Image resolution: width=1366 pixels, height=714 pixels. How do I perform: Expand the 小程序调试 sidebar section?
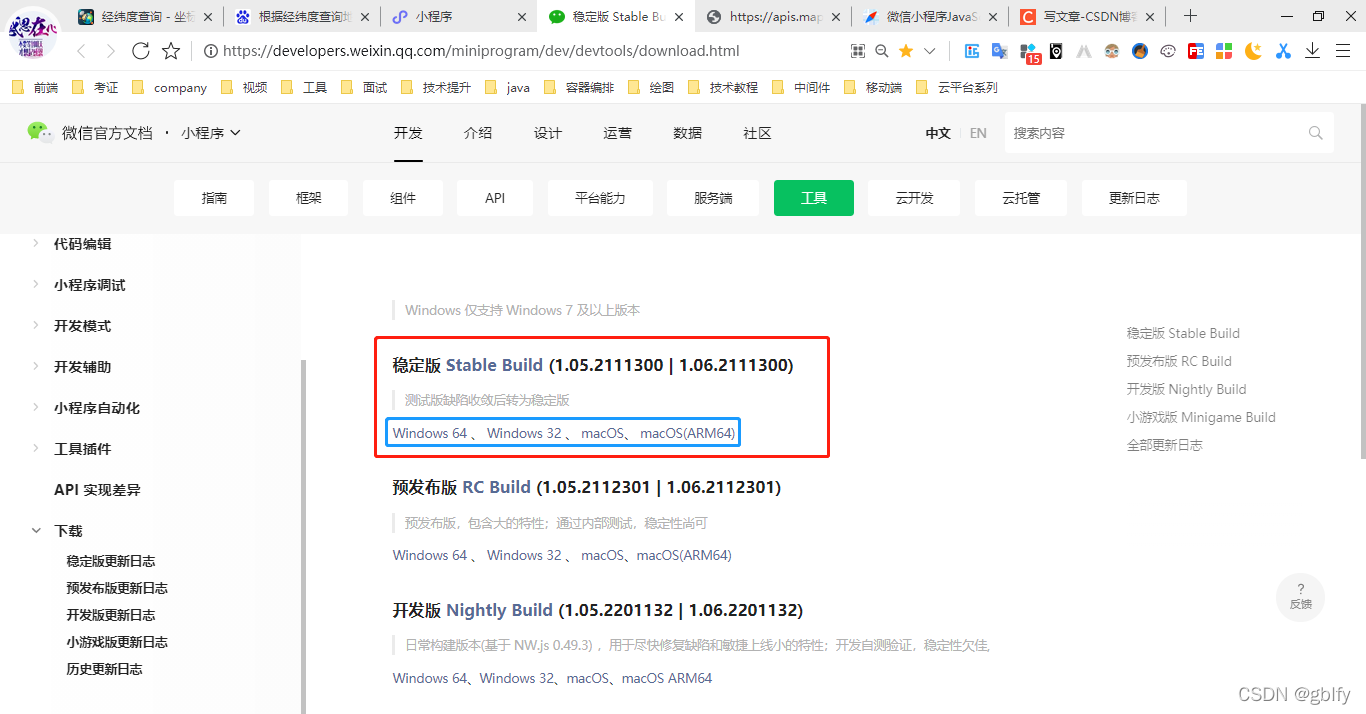36,285
